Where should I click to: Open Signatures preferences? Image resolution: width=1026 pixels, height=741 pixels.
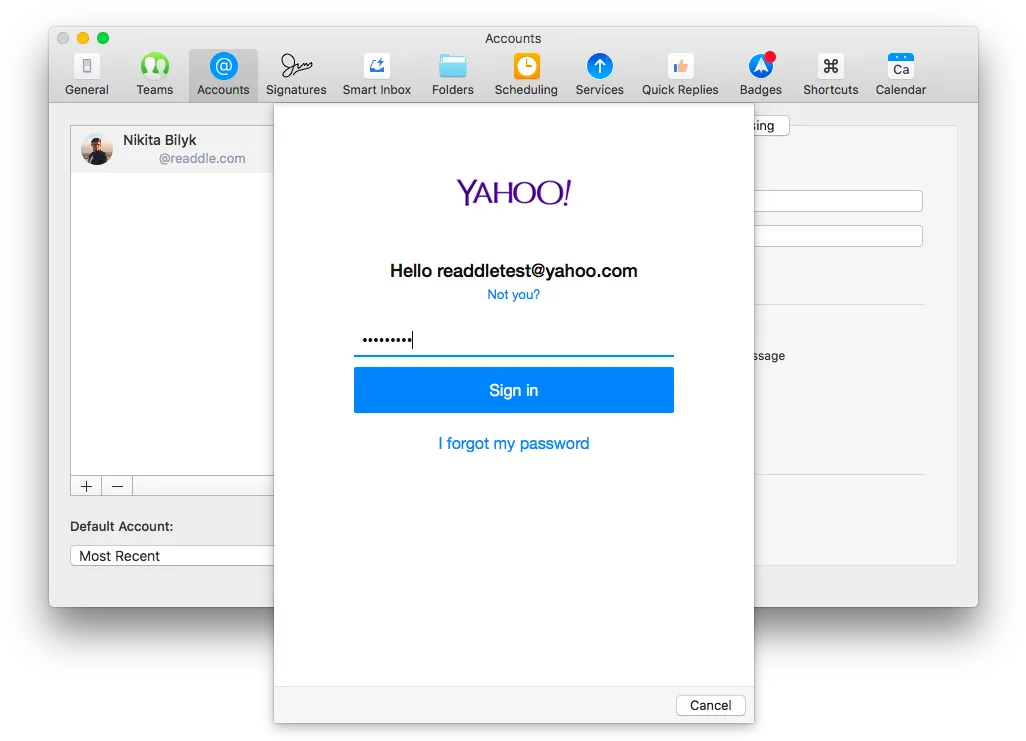(296, 75)
